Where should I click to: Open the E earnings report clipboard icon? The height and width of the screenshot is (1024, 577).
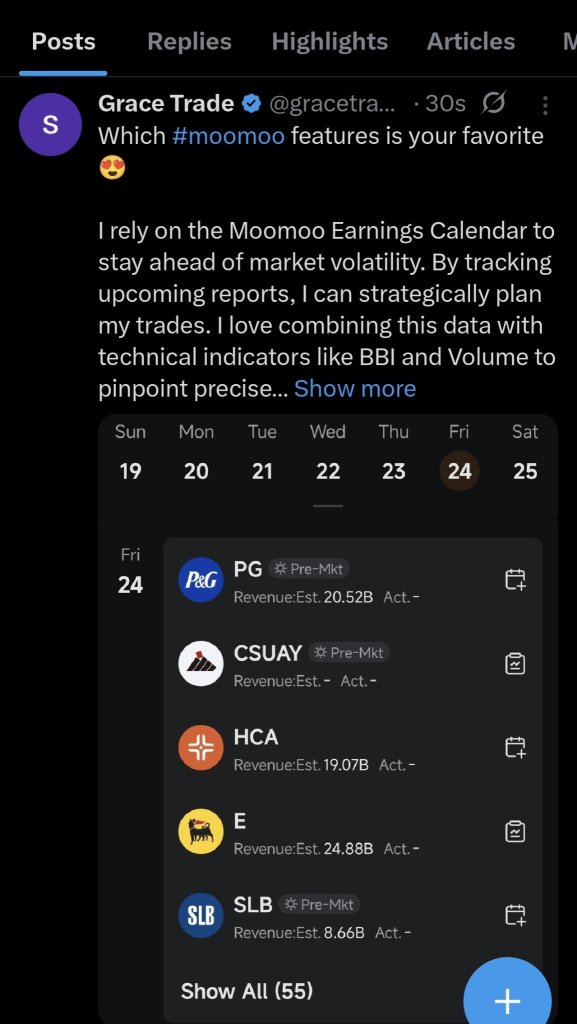tap(516, 831)
